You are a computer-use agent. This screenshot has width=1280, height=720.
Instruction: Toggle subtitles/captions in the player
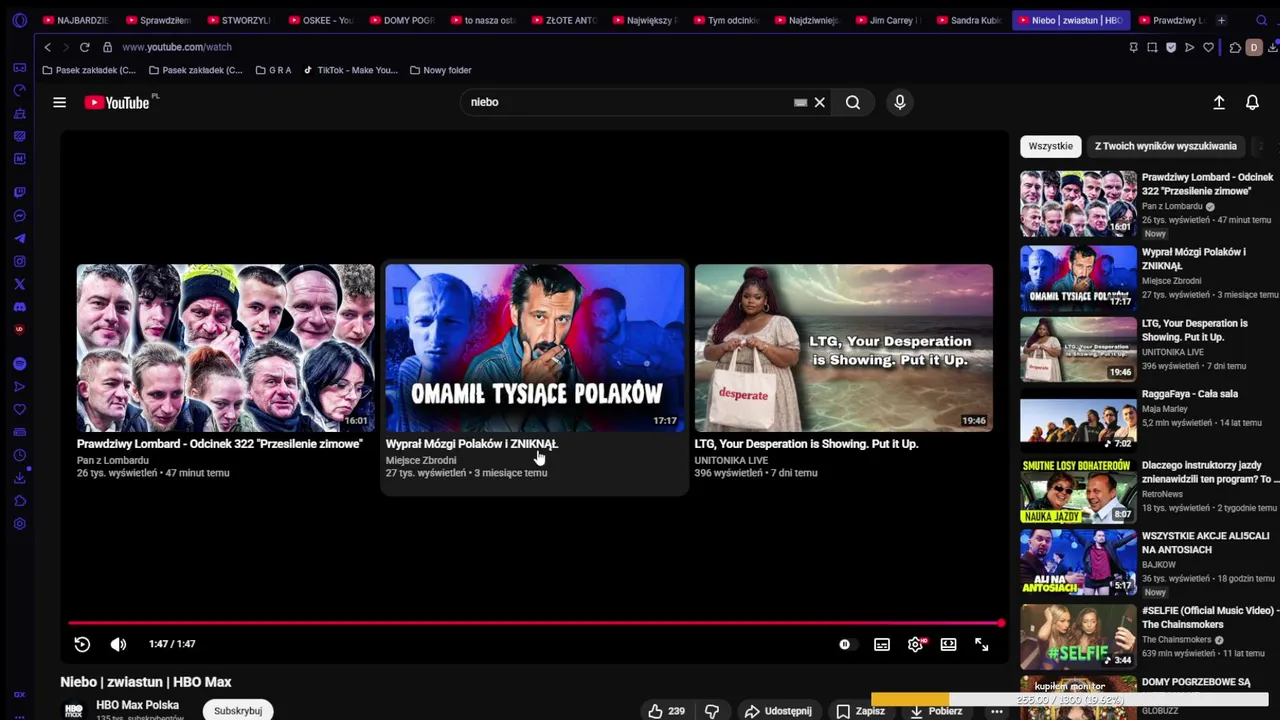pyautogui.click(x=882, y=645)
